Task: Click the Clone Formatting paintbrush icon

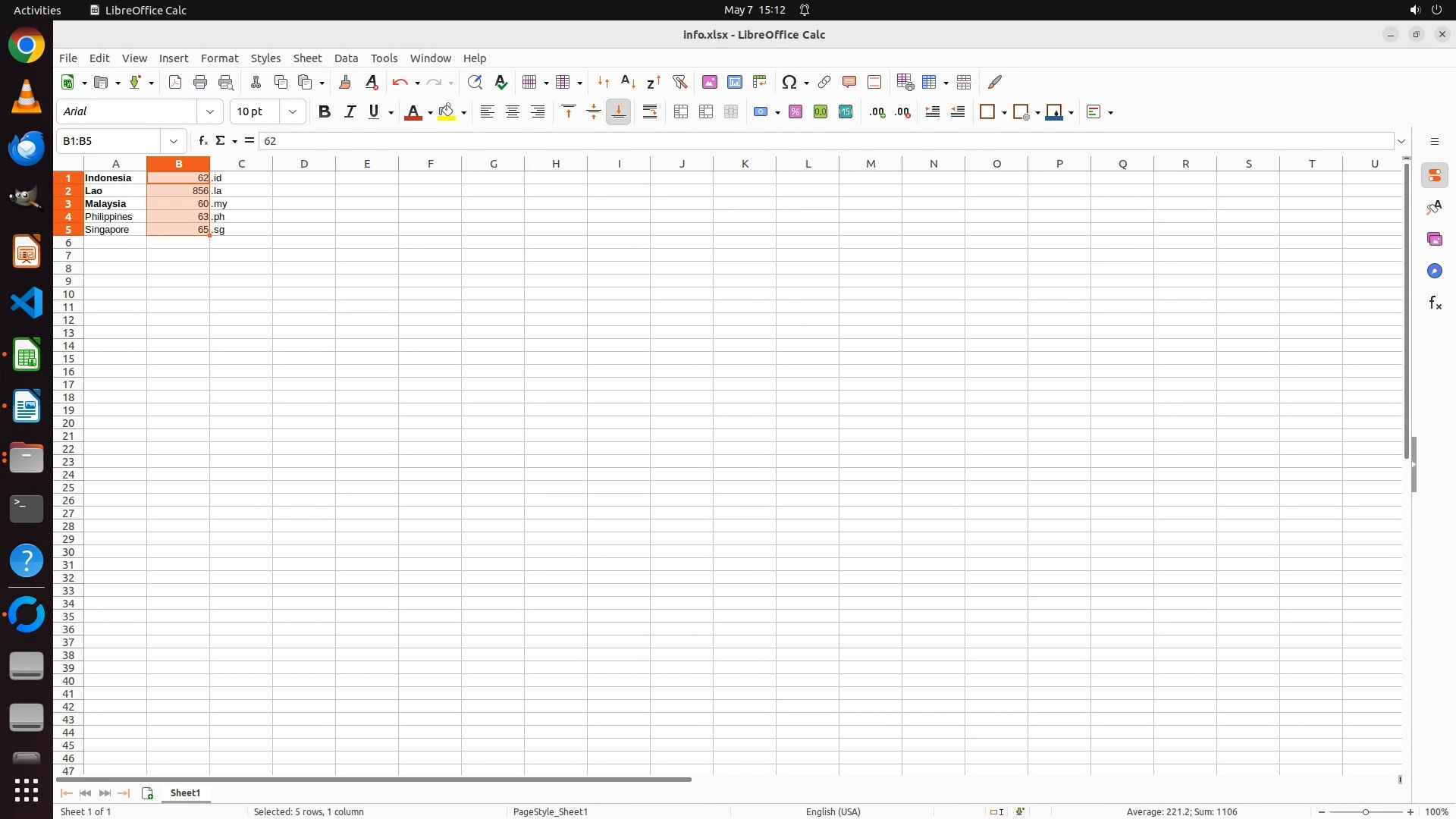Action: [x=345, y=82]
